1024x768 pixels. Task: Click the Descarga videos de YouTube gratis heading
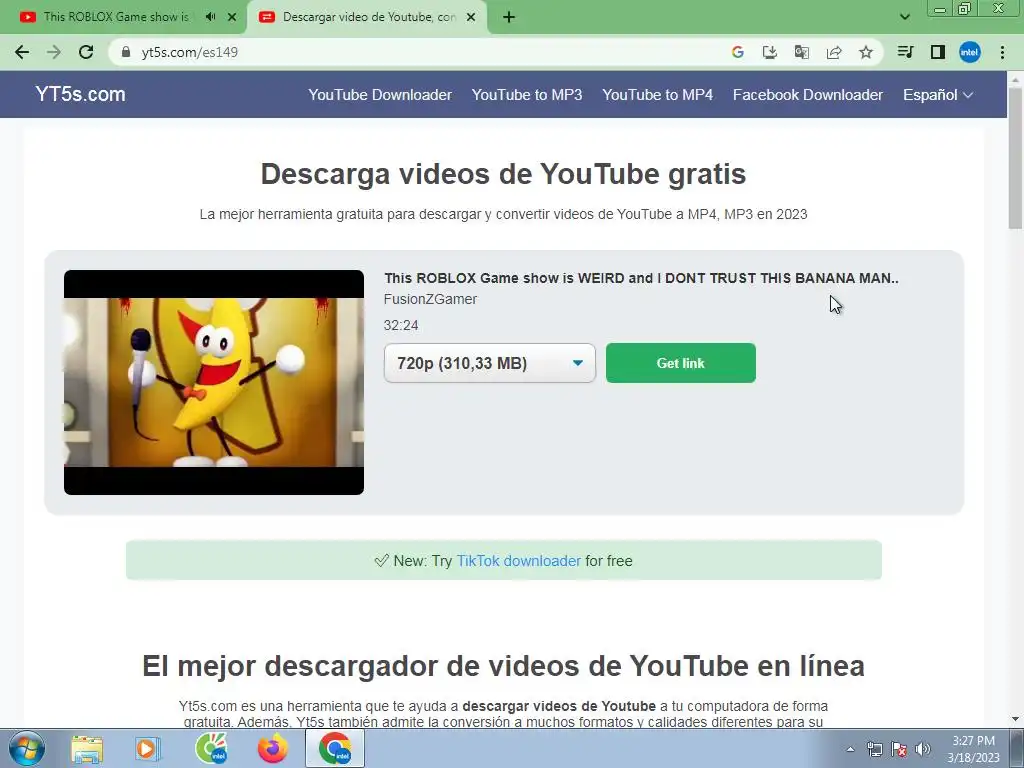pos(504,174)
